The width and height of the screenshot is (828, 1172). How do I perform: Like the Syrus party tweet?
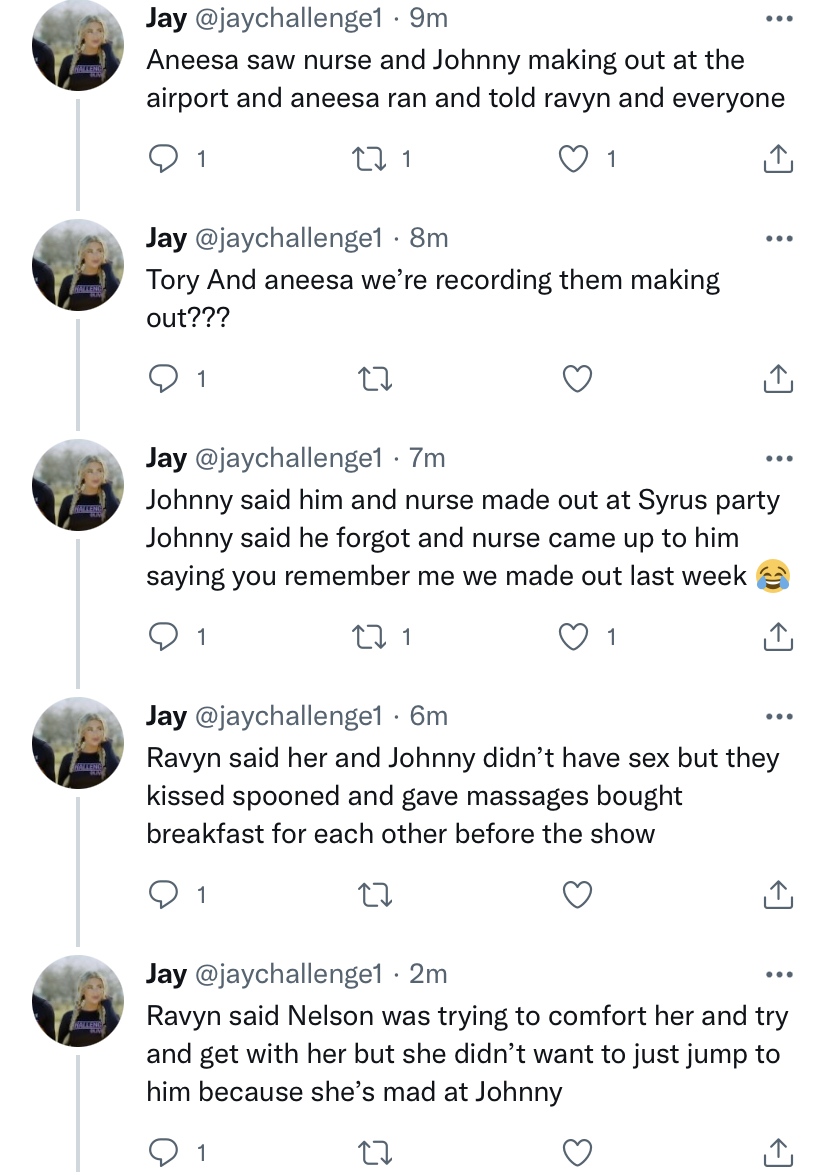coord(574,637)
